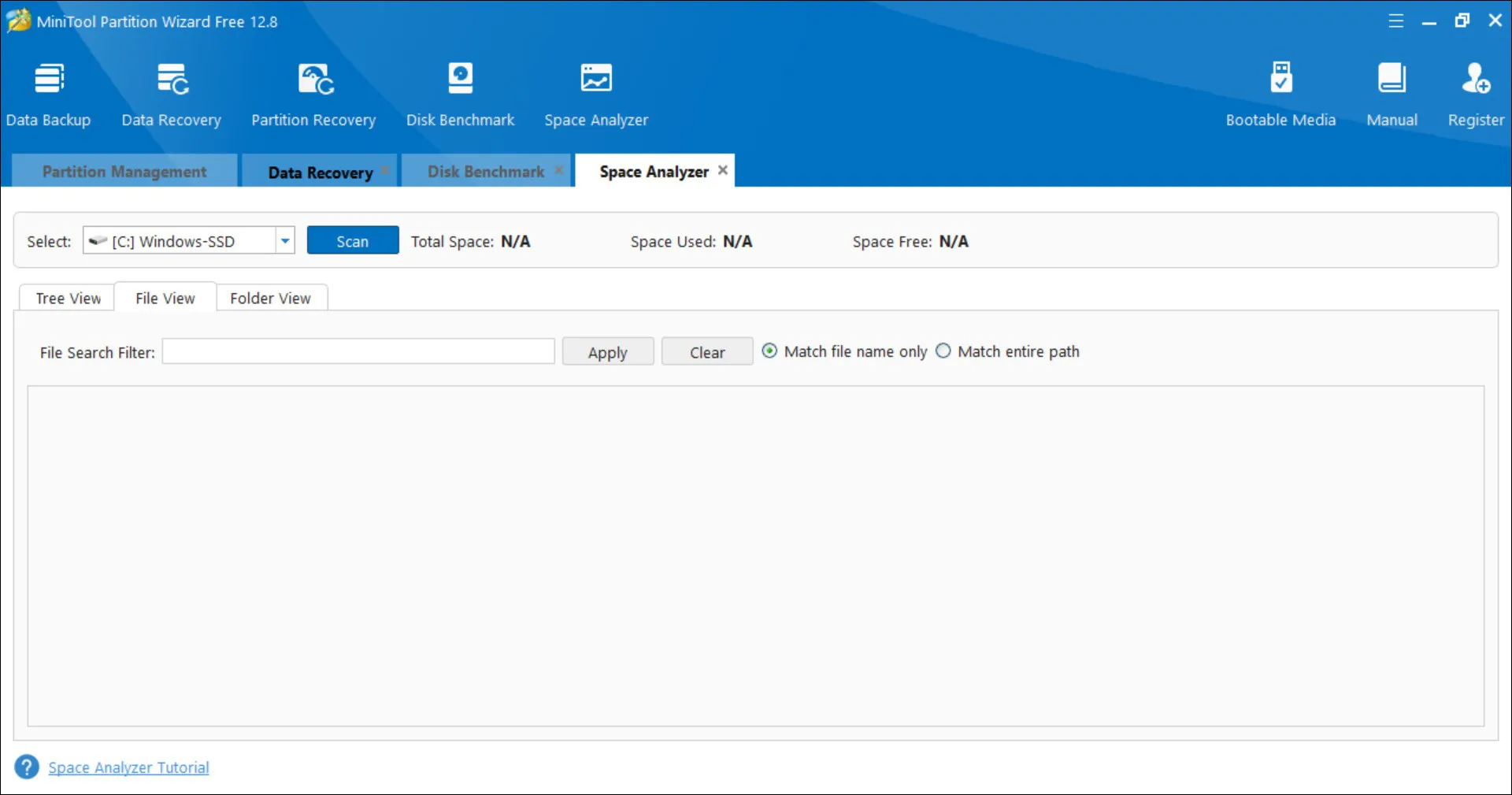Viewport: 1512px width, 795px height.
Task: Select the Match file name only option
Action: click(769, 351)
